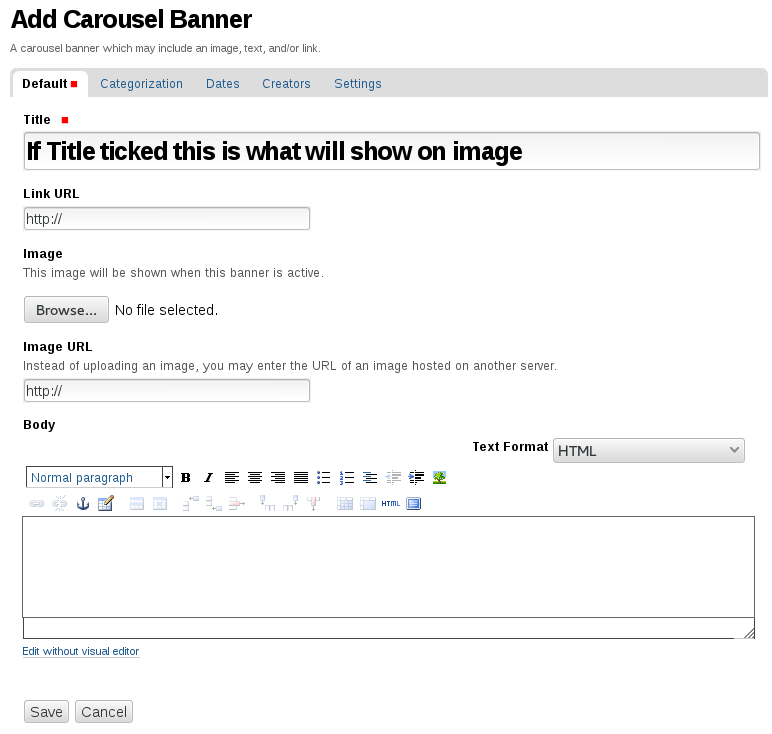Cancel adding the banner

(x=104, y=712)
